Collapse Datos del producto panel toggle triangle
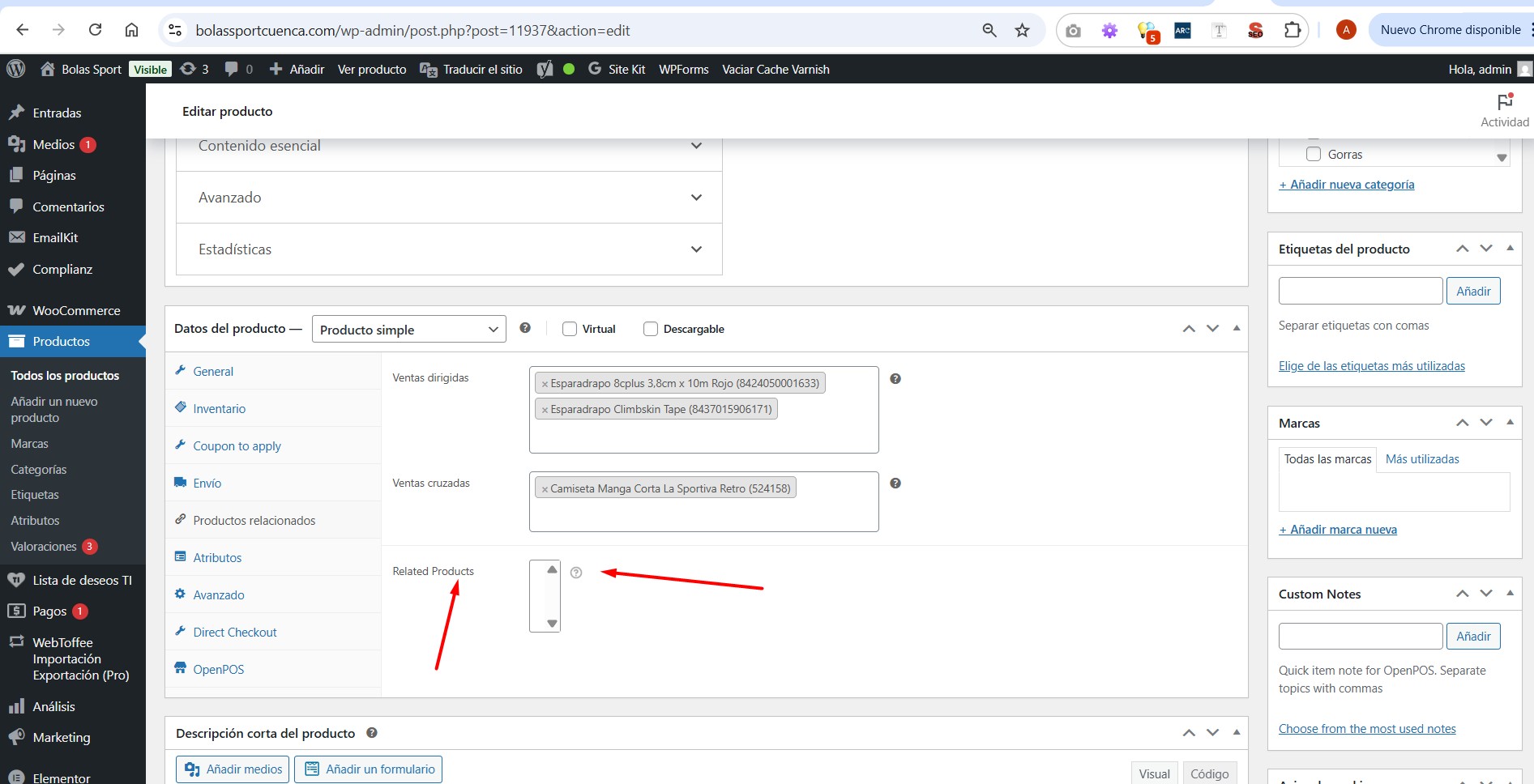This screenshot has height=784, width=1534. [1237, 328]
